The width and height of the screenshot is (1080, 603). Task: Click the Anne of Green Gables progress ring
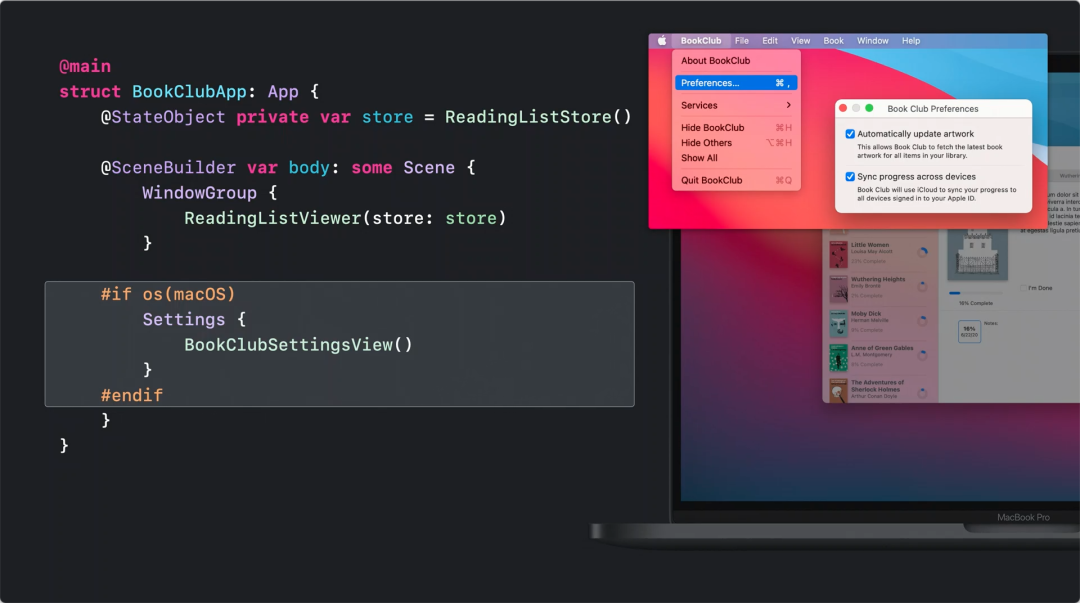pyautogui.click(x=922, y=355)
